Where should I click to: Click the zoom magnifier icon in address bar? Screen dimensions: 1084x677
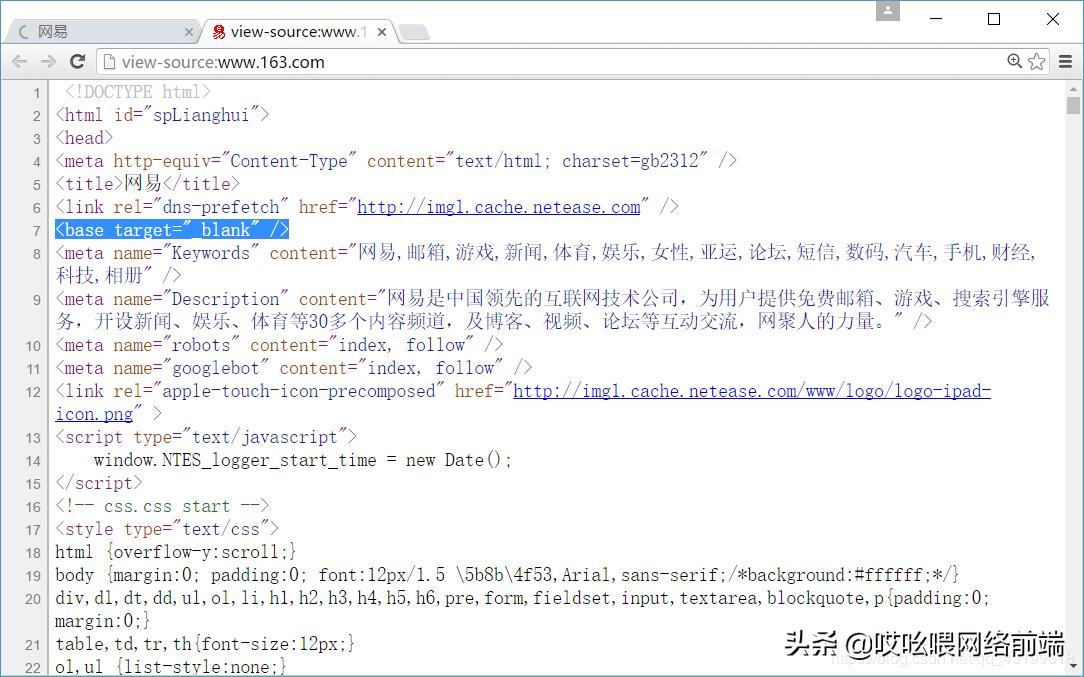click(x=1014, y=61)
